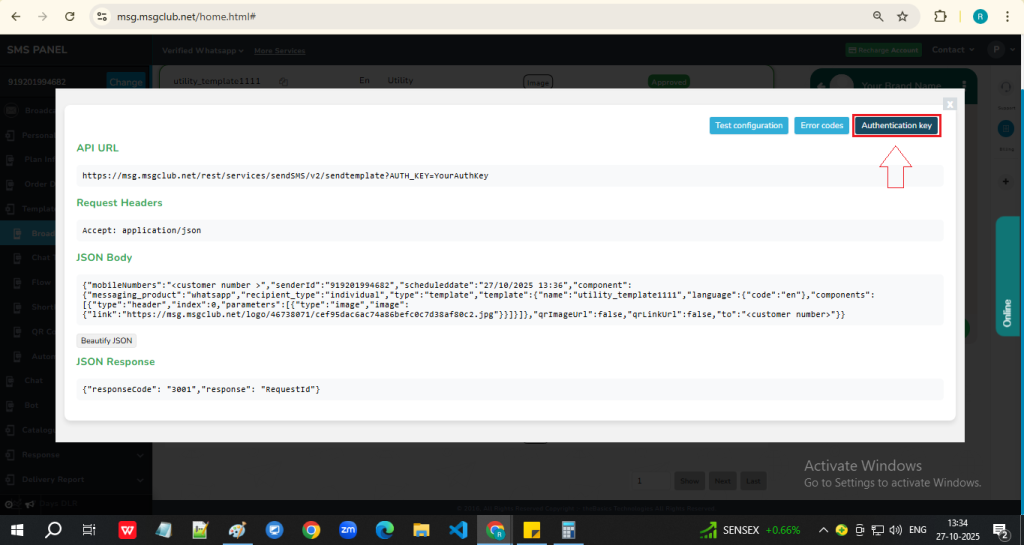The width and height of the screenshot is (1024, 545).
Task: Open the notification center icon
Action: [x=999, y=529]
